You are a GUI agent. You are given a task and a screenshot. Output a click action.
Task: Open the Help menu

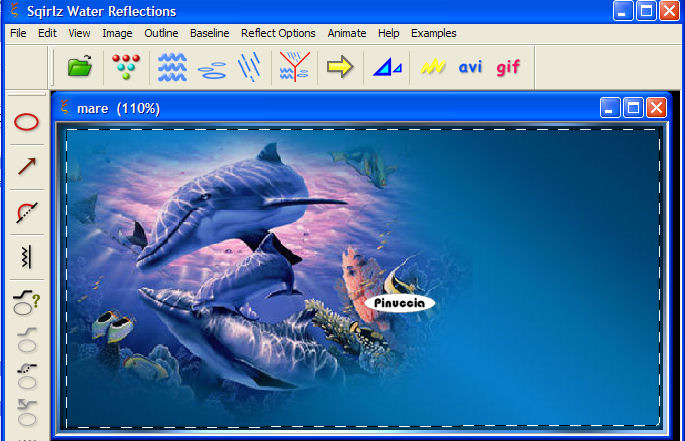pyautogui.click(x=389, y=33)
